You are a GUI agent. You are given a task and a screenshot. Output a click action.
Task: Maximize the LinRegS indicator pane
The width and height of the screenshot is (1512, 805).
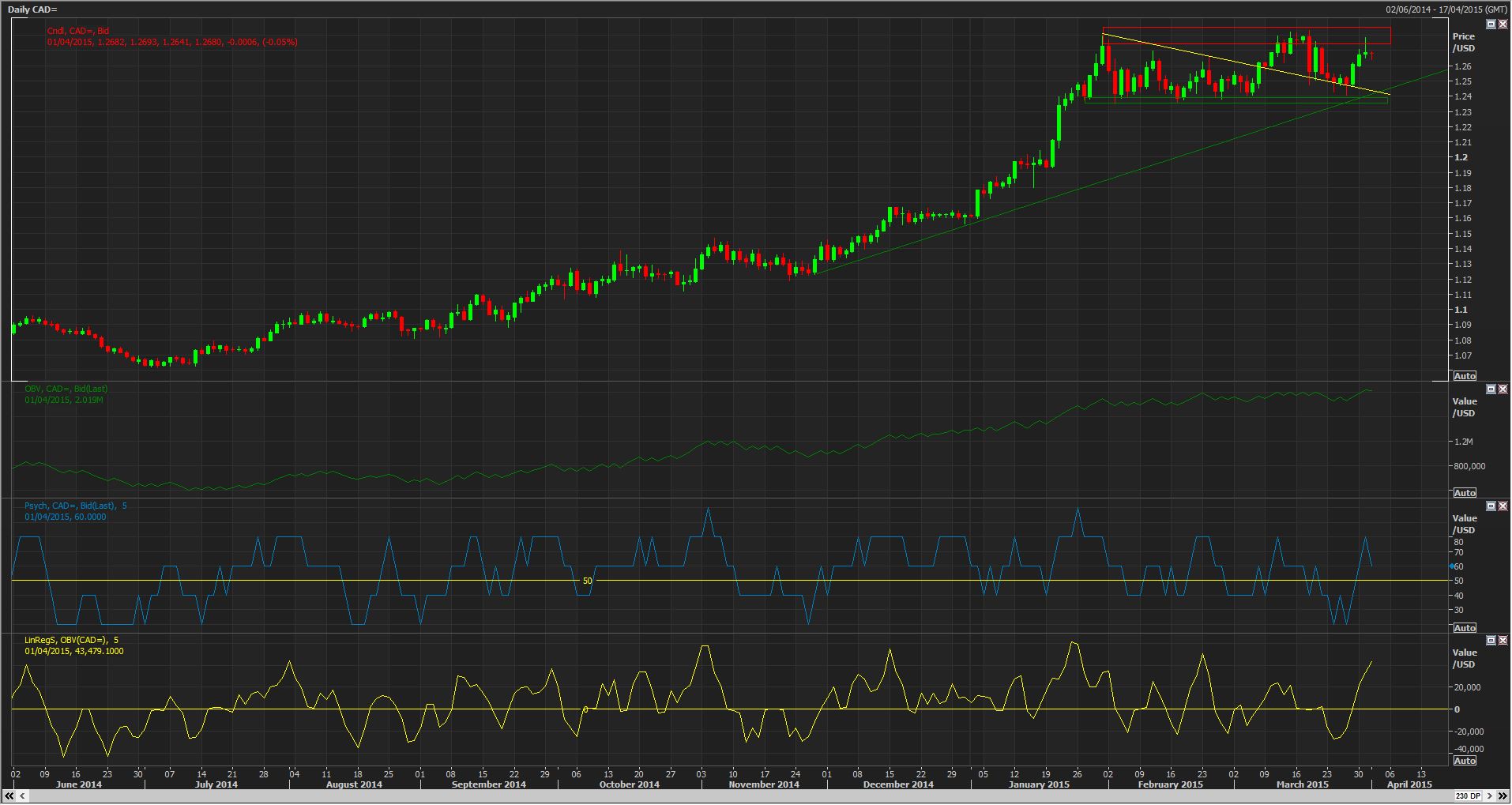[1491, 640]
